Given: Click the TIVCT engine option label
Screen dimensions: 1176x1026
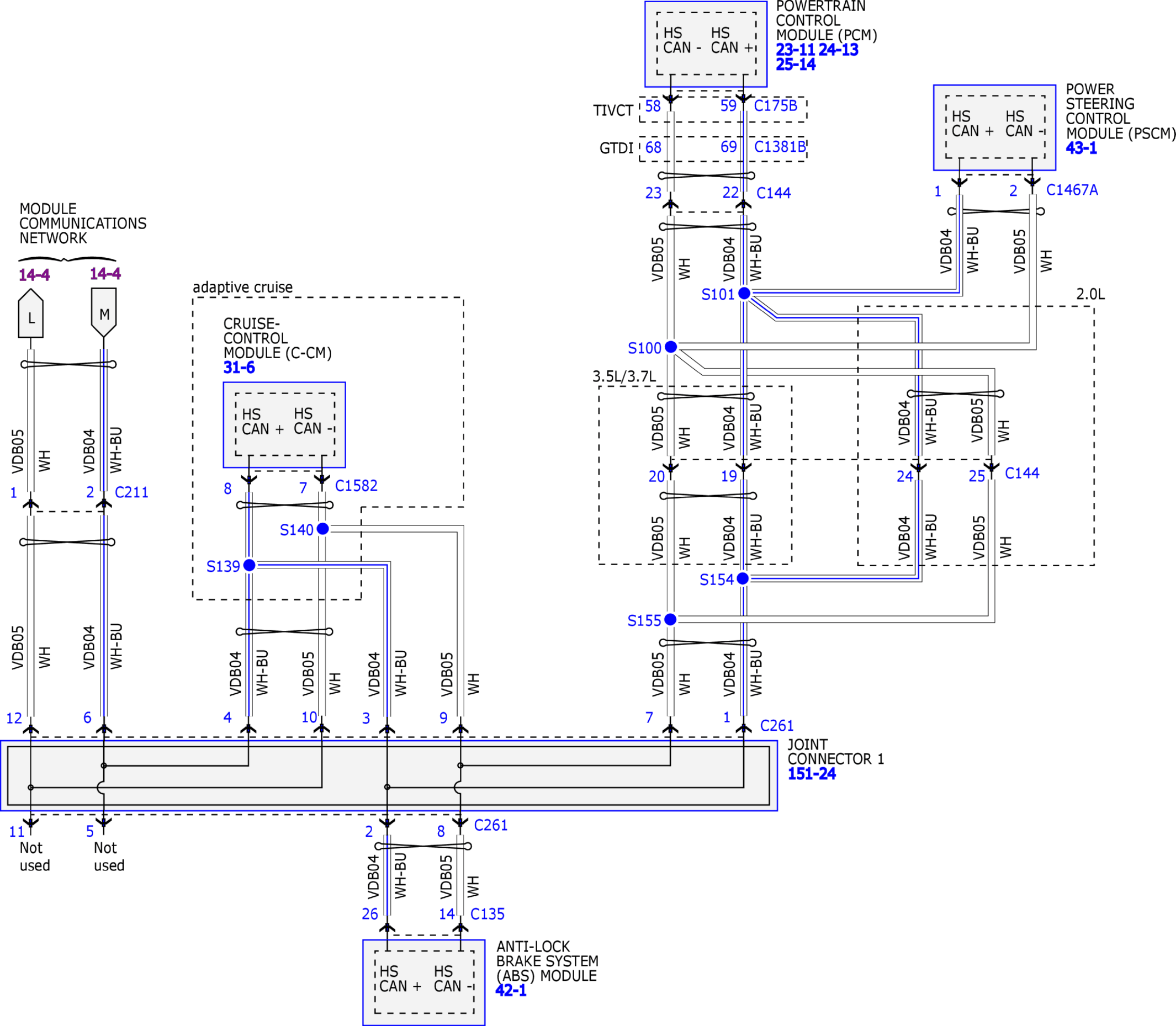Looking at the screenshot, I should tap(613, 110).
